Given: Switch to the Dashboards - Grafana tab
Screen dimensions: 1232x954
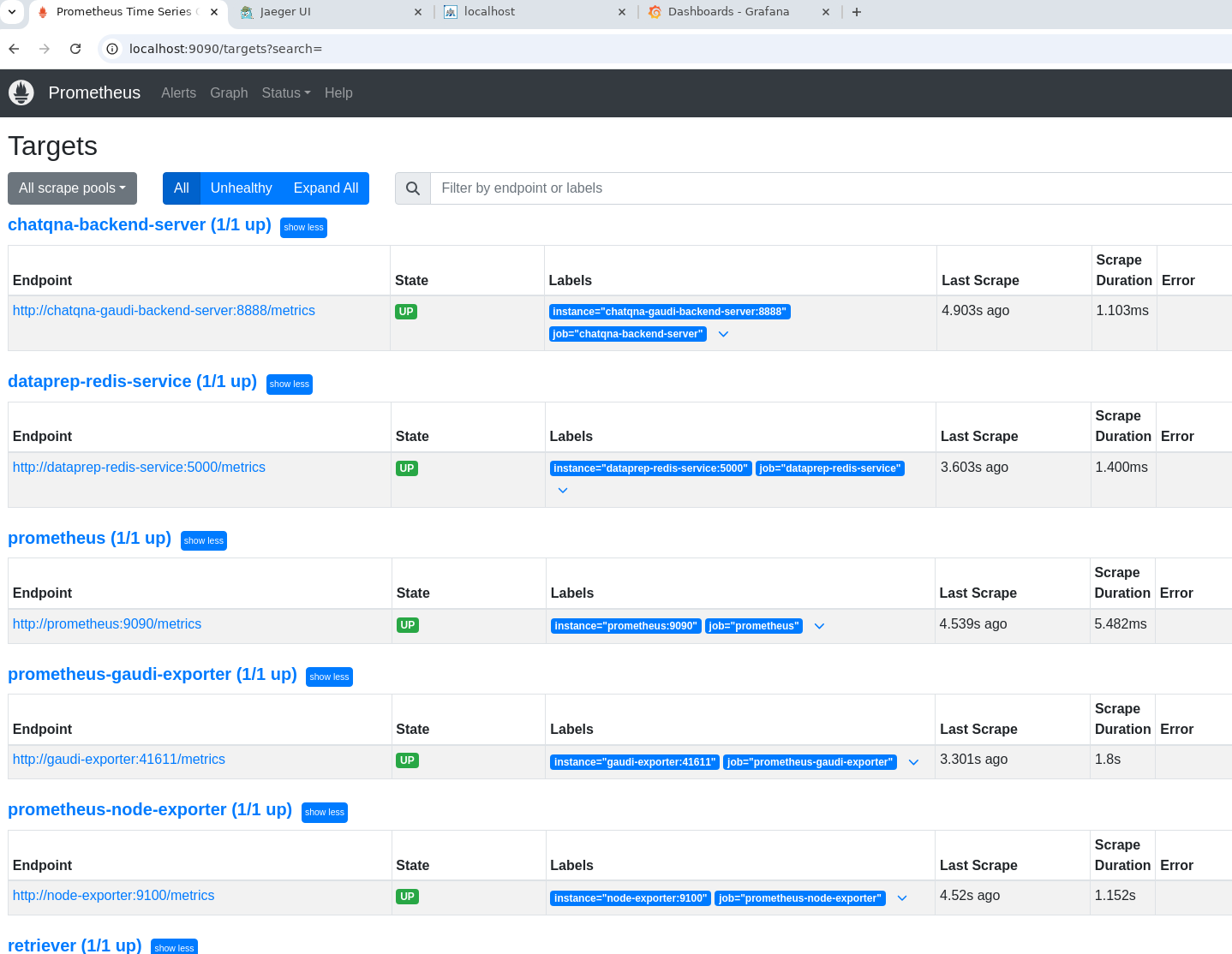Looking at the screenshot, I should click(738, 12).
